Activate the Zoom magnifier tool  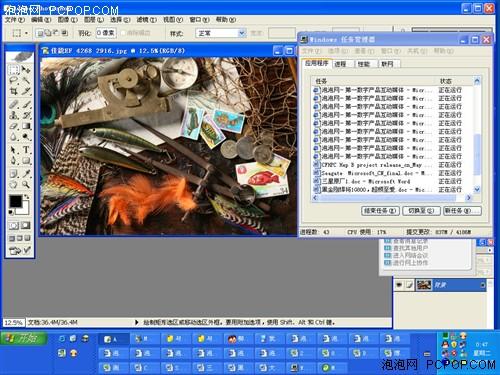click(x=26, y=184)
